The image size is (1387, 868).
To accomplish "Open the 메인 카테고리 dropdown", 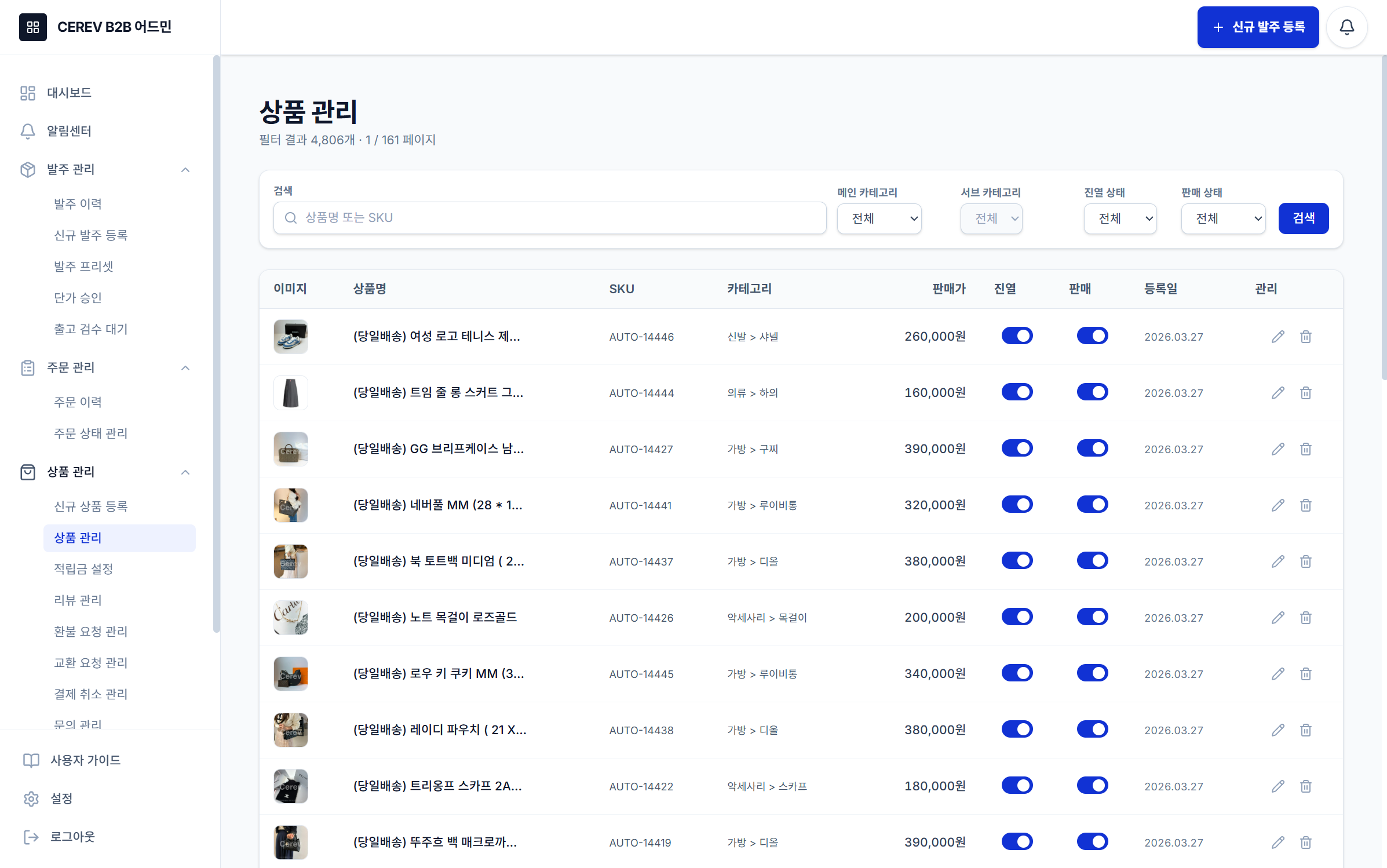I will click(879, 218).
